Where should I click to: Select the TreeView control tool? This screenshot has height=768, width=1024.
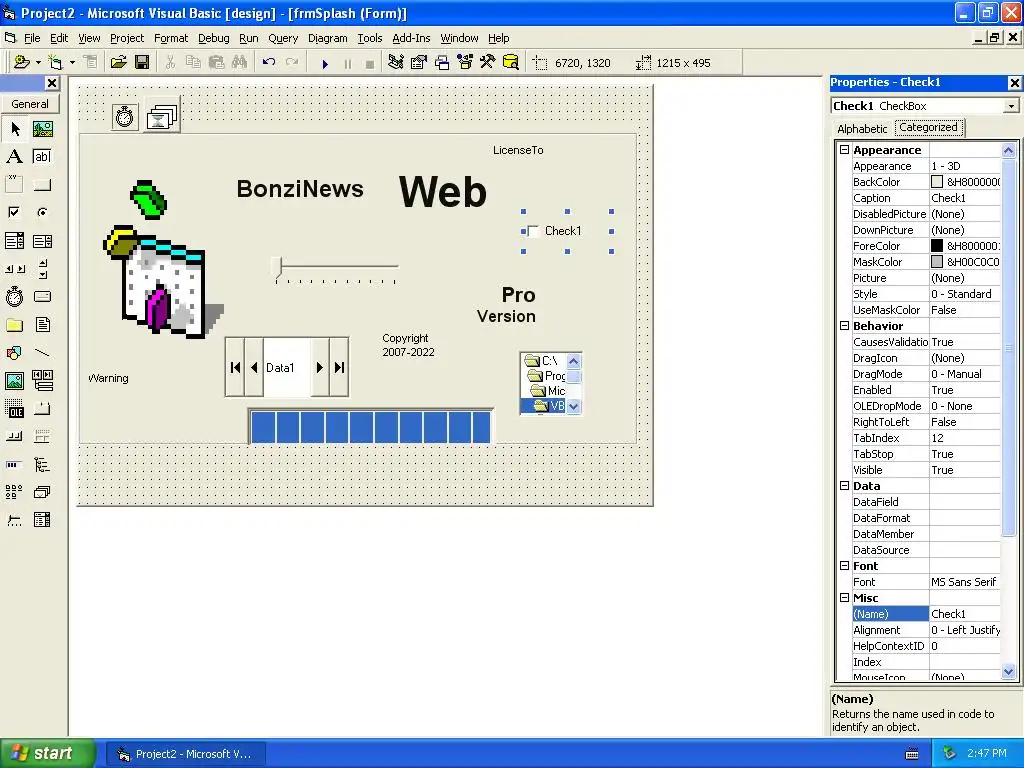click(x=42, y=464)
